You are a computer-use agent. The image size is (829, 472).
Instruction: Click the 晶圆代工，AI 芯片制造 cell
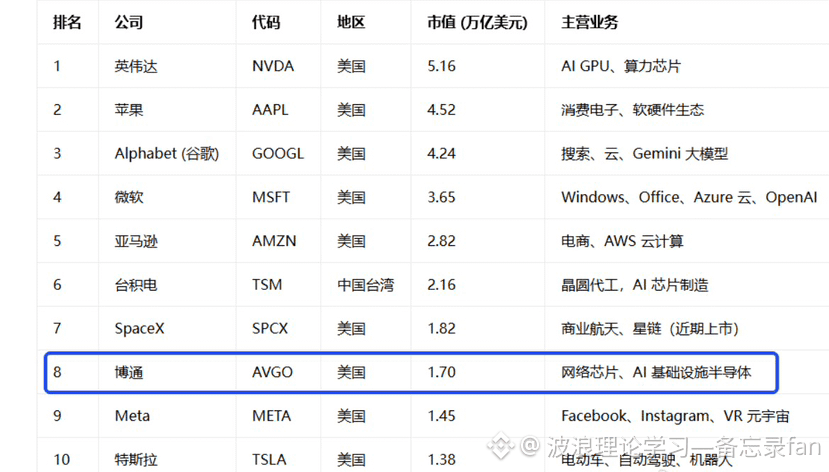(634, 285)
